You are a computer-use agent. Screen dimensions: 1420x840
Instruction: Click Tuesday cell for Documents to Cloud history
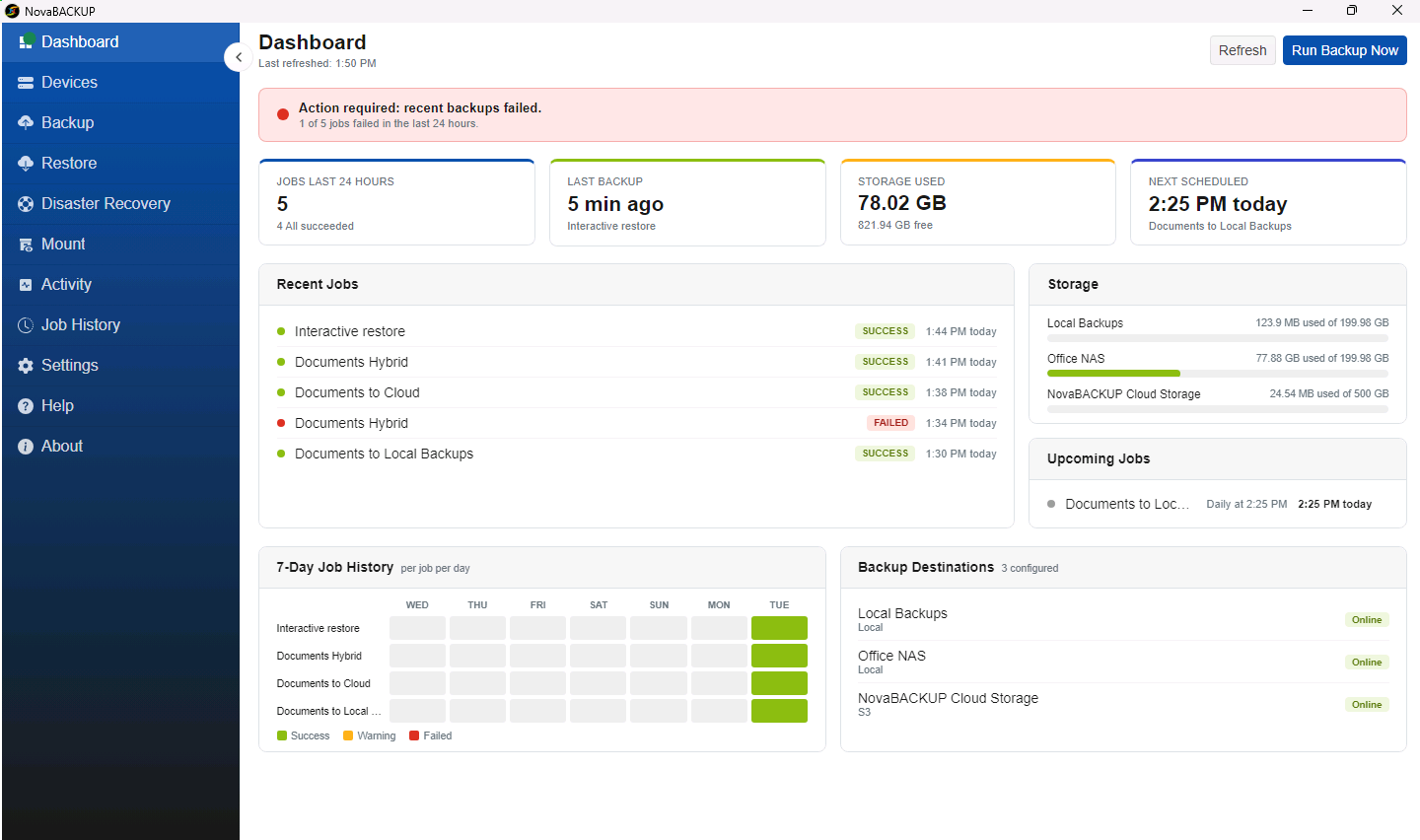[x=779, y=683]
